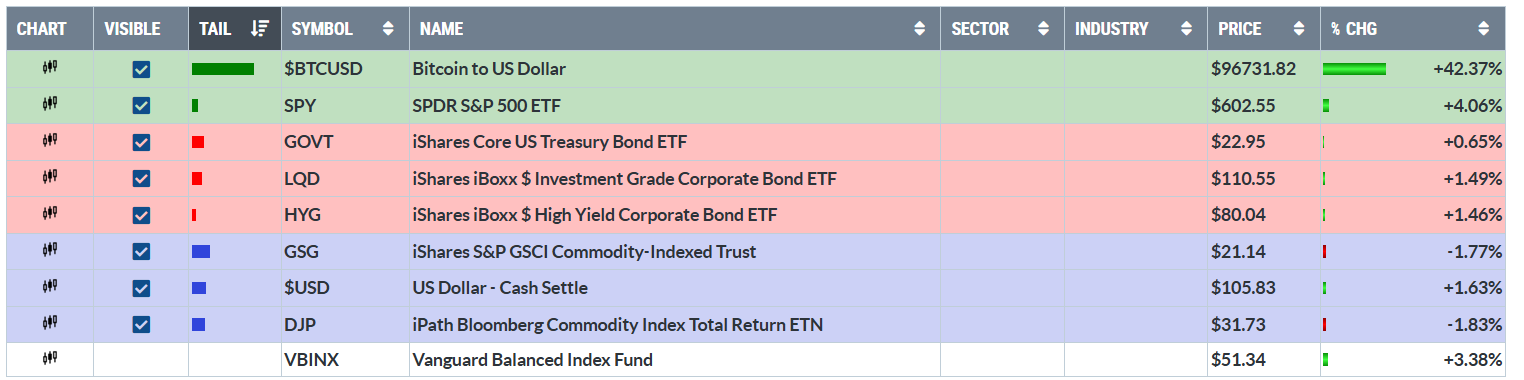Open the chart icon for $USD
The height and width of the screenshot is (380, 1524).
click(50, 287)
